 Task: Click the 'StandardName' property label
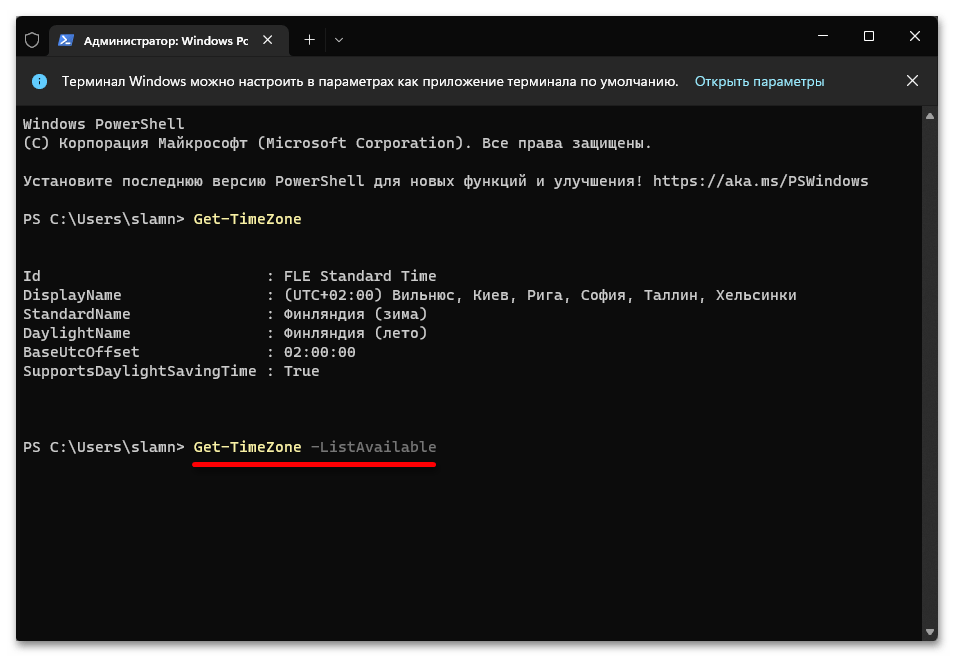pos(77,314)
